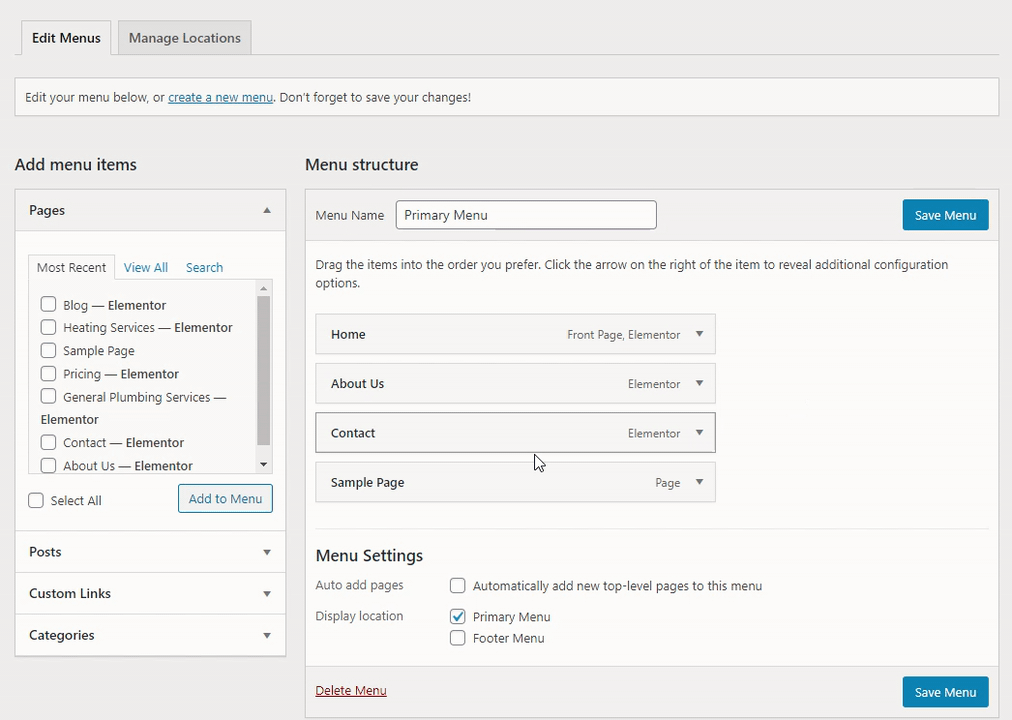Expand Home menu item options arrow
This screenshot has height=720, width=1012.
(699, 334)
